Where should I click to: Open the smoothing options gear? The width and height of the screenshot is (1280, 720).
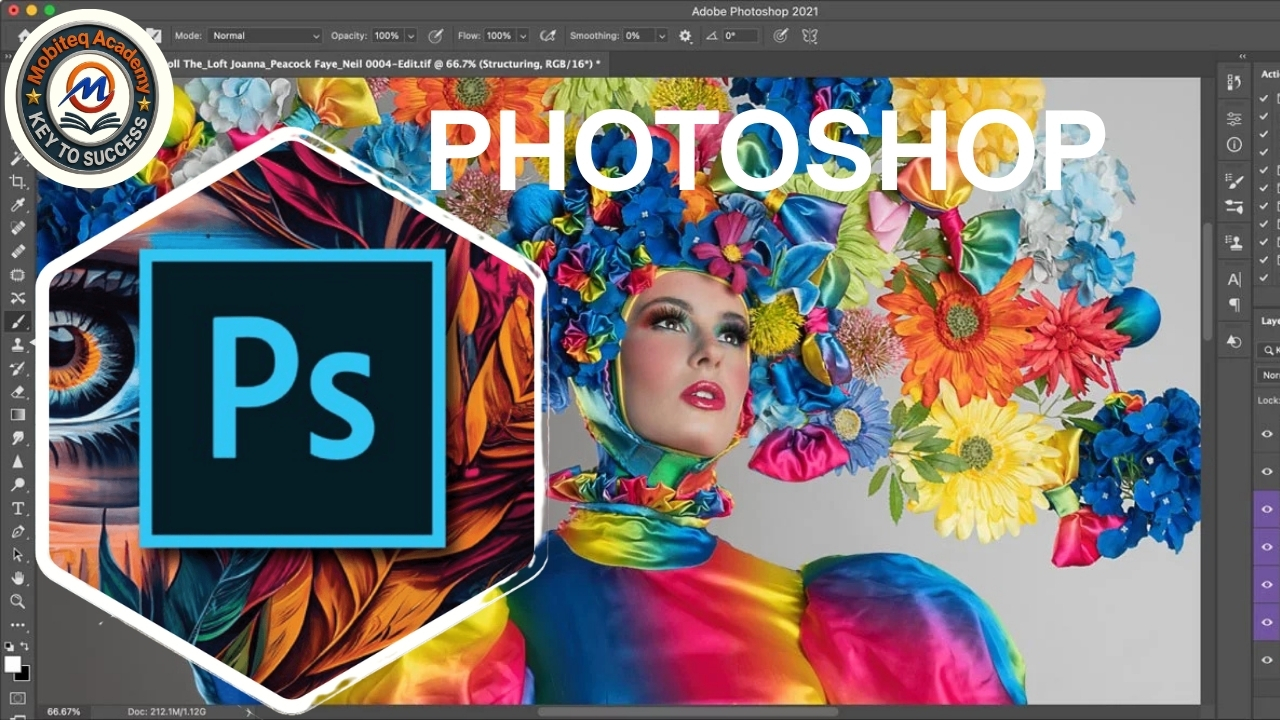[685, 36]
